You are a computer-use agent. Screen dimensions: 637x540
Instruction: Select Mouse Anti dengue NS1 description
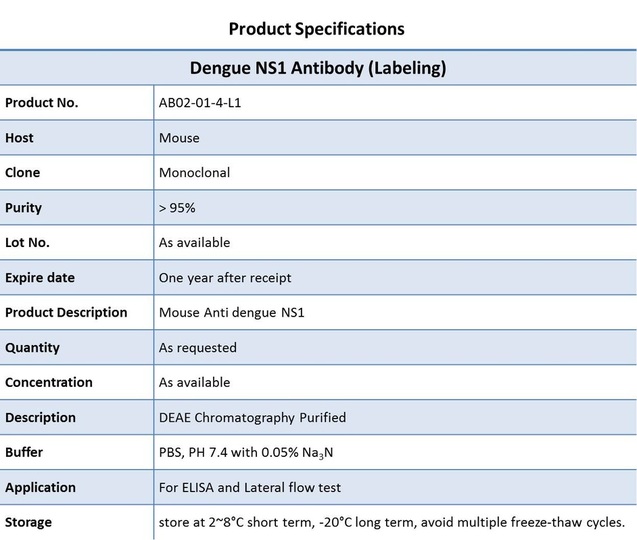[x=232, y=312]
